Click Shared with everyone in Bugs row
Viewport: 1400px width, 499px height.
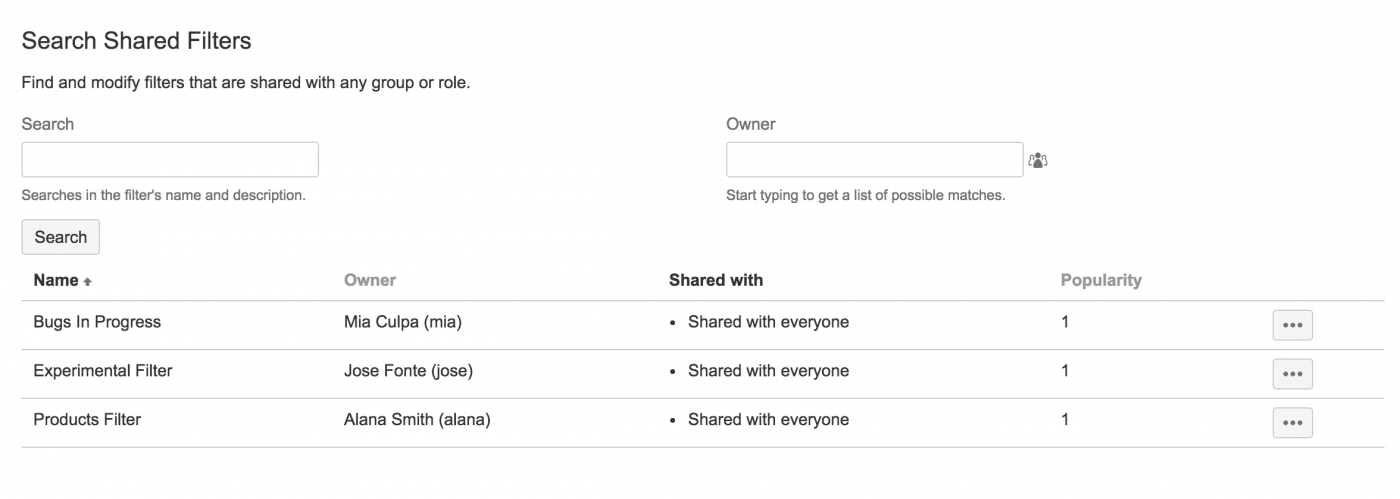click(768, 322)
